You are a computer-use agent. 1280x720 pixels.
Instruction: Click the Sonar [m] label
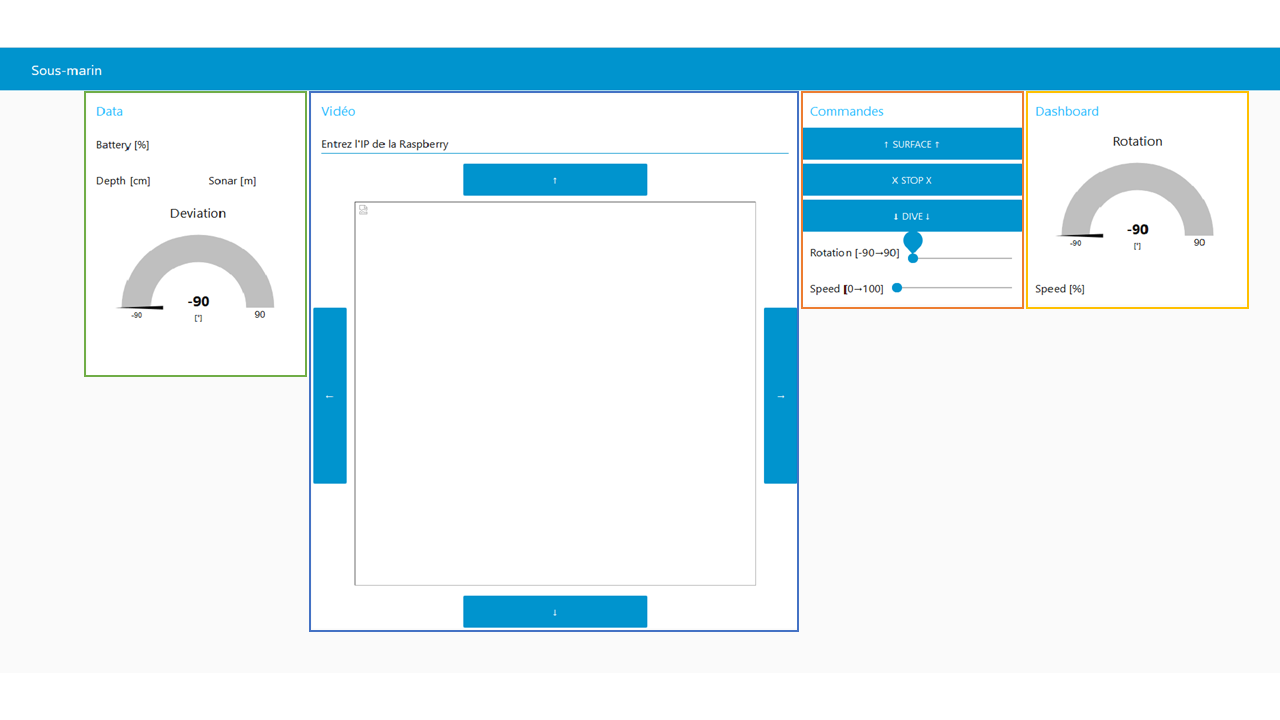(x=232, y=181)
